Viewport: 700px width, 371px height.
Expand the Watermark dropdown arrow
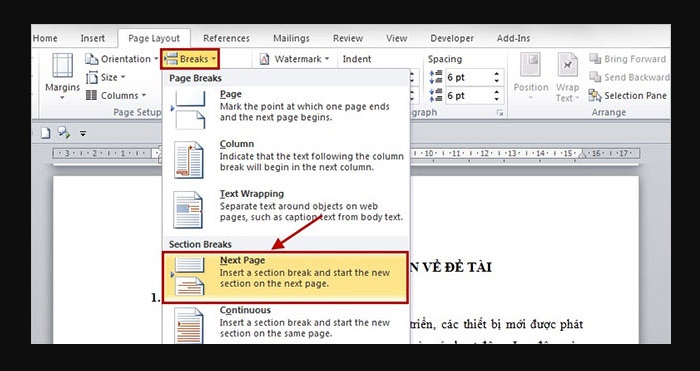click(327, 59)
